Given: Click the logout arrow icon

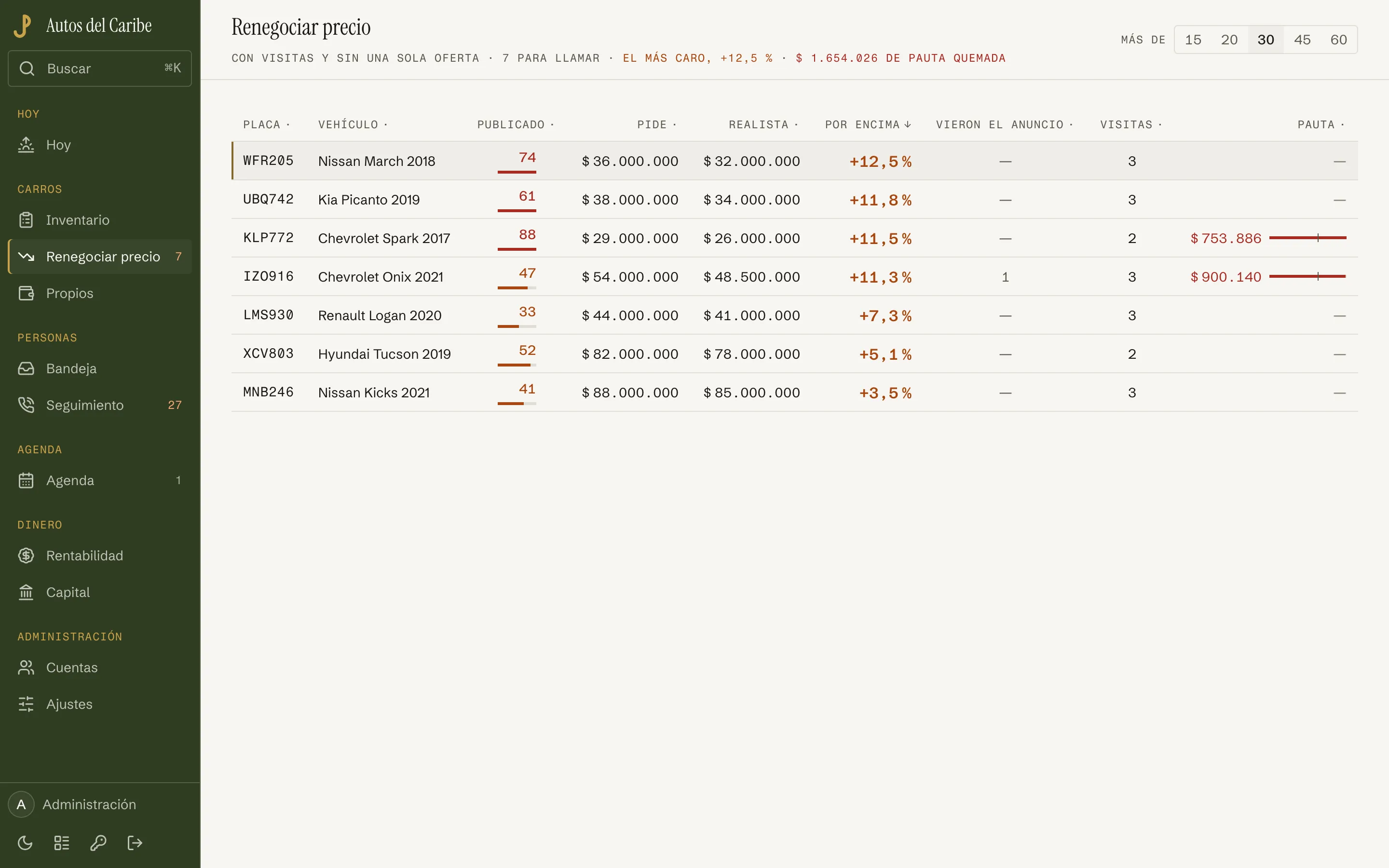Looking at the screenshot, I should pyautogui.click(x=135, y=843).
